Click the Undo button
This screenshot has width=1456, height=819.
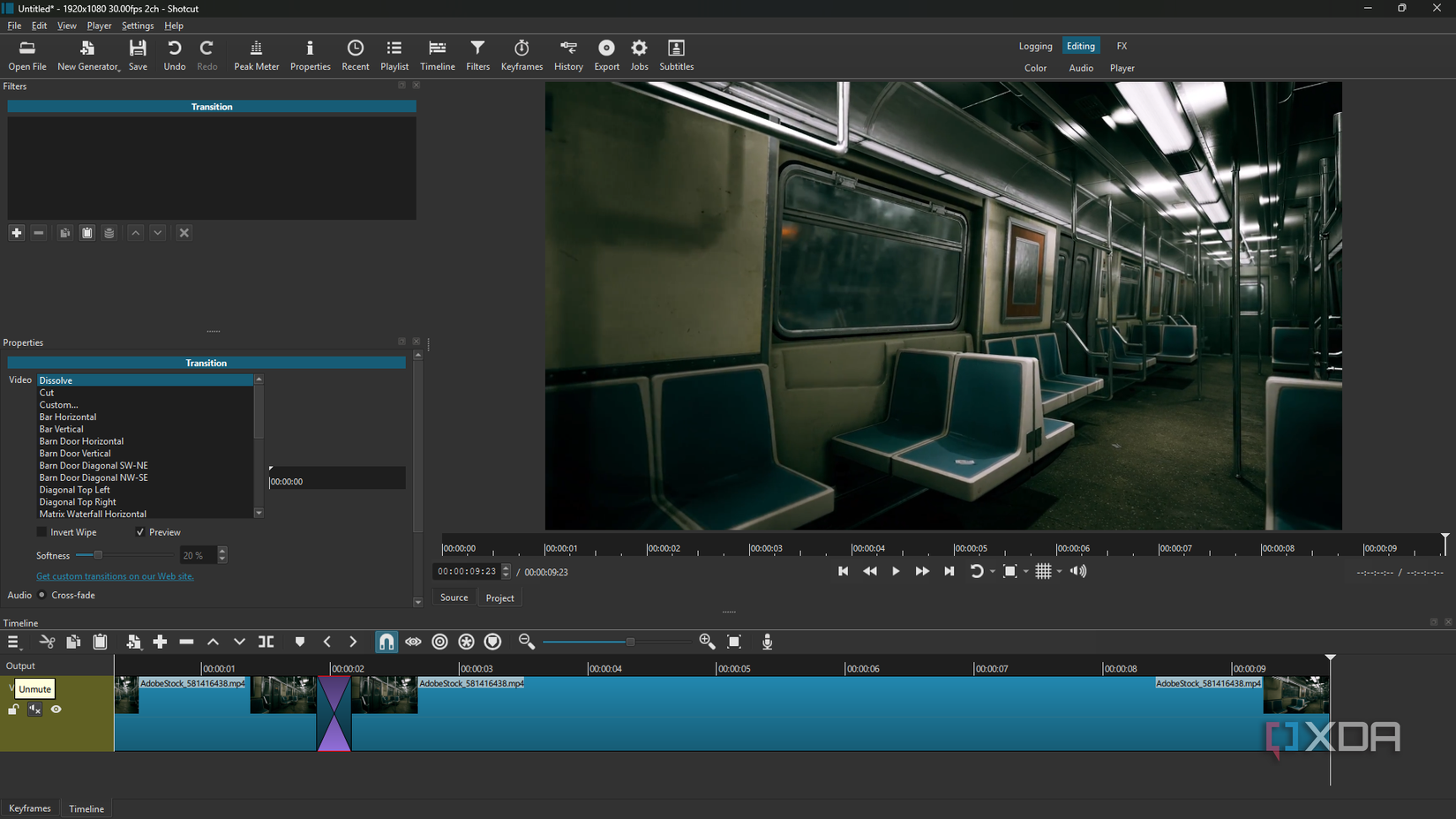(x=174, y=55)
